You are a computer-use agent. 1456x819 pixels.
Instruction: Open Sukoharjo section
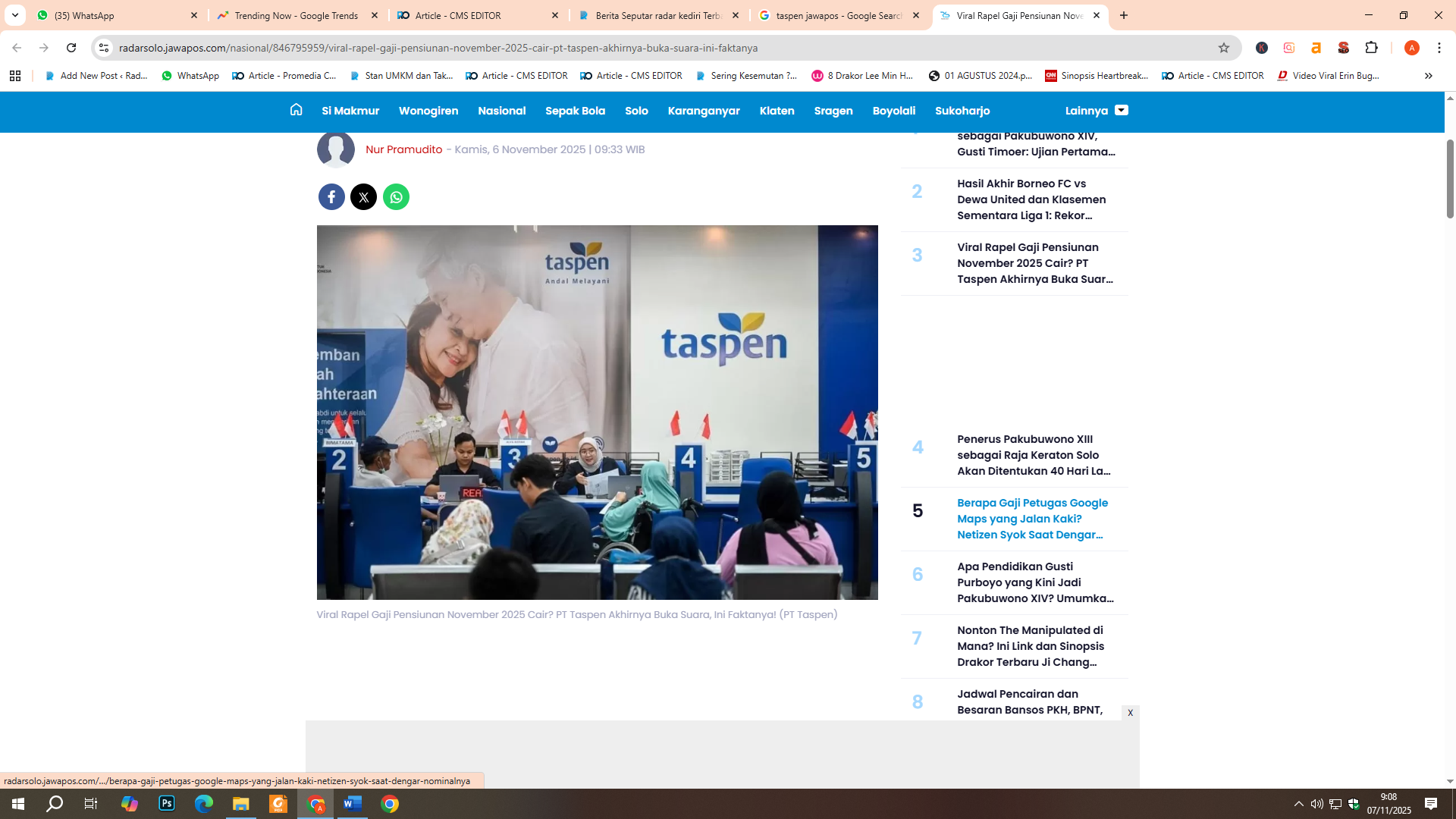[962, 111]
